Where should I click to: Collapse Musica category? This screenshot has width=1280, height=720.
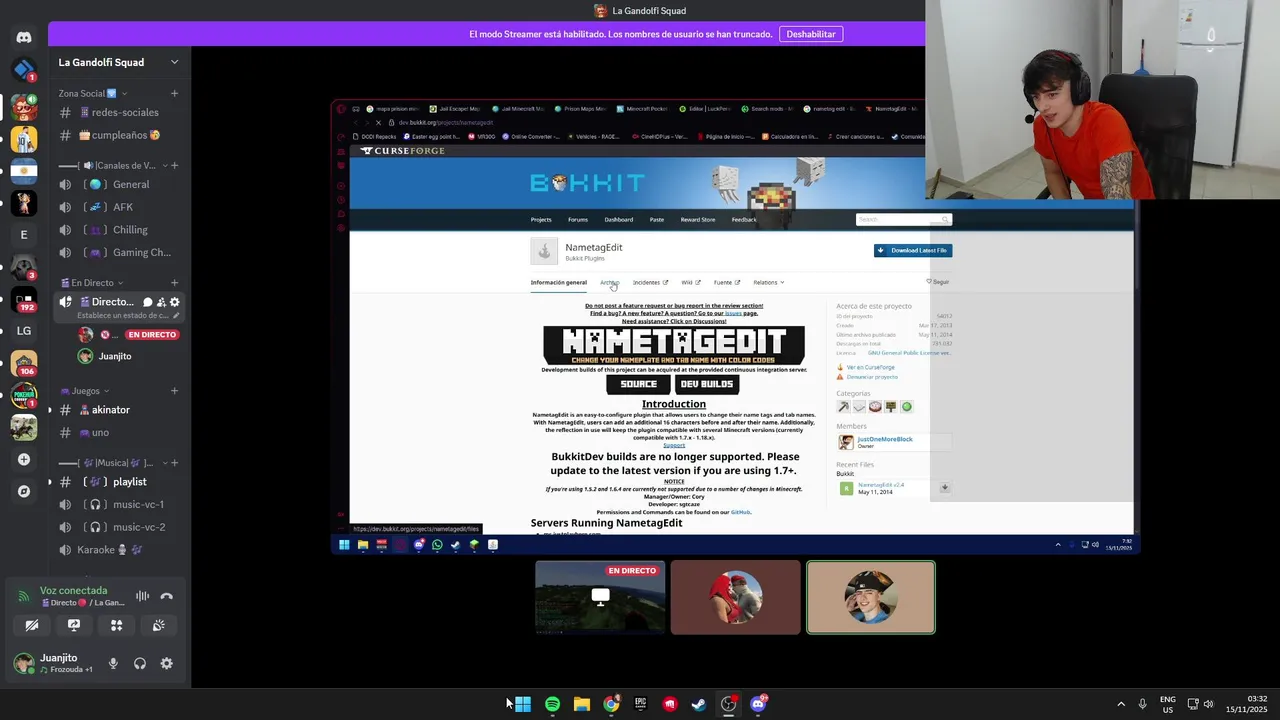(112, 463)
